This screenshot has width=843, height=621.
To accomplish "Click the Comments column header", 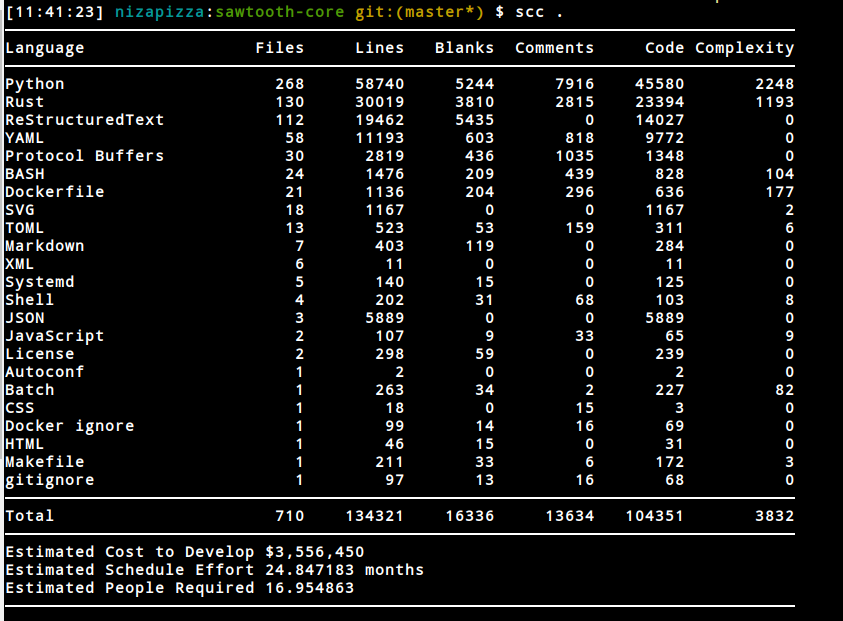I will click(x=554, y=48).
